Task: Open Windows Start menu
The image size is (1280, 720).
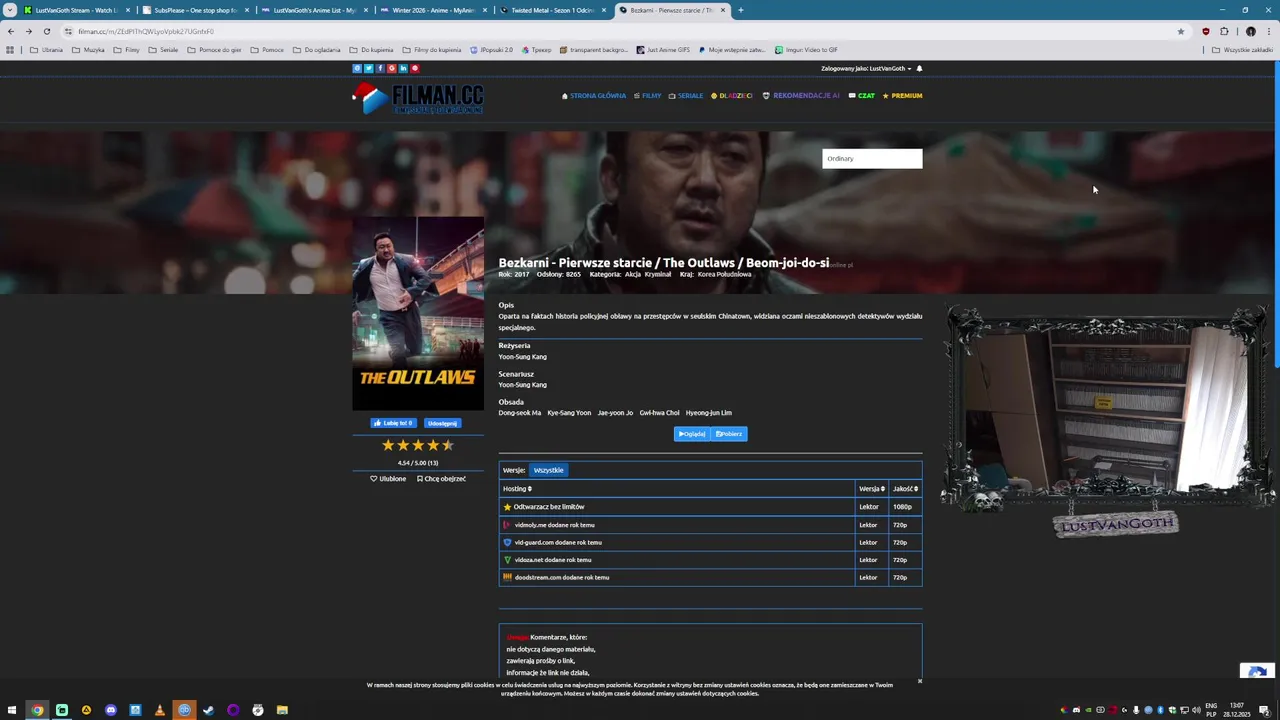Action: tap(12, 710)
